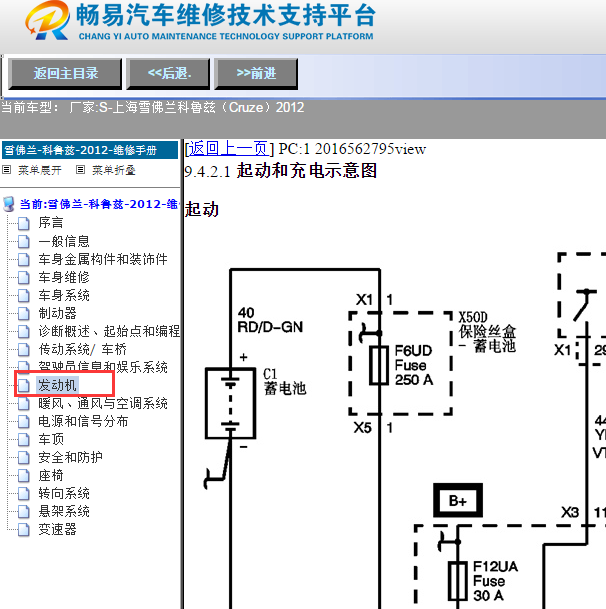
Task: Click the X50D 保险丝盒 label
Action: click(x=487, y=332)
